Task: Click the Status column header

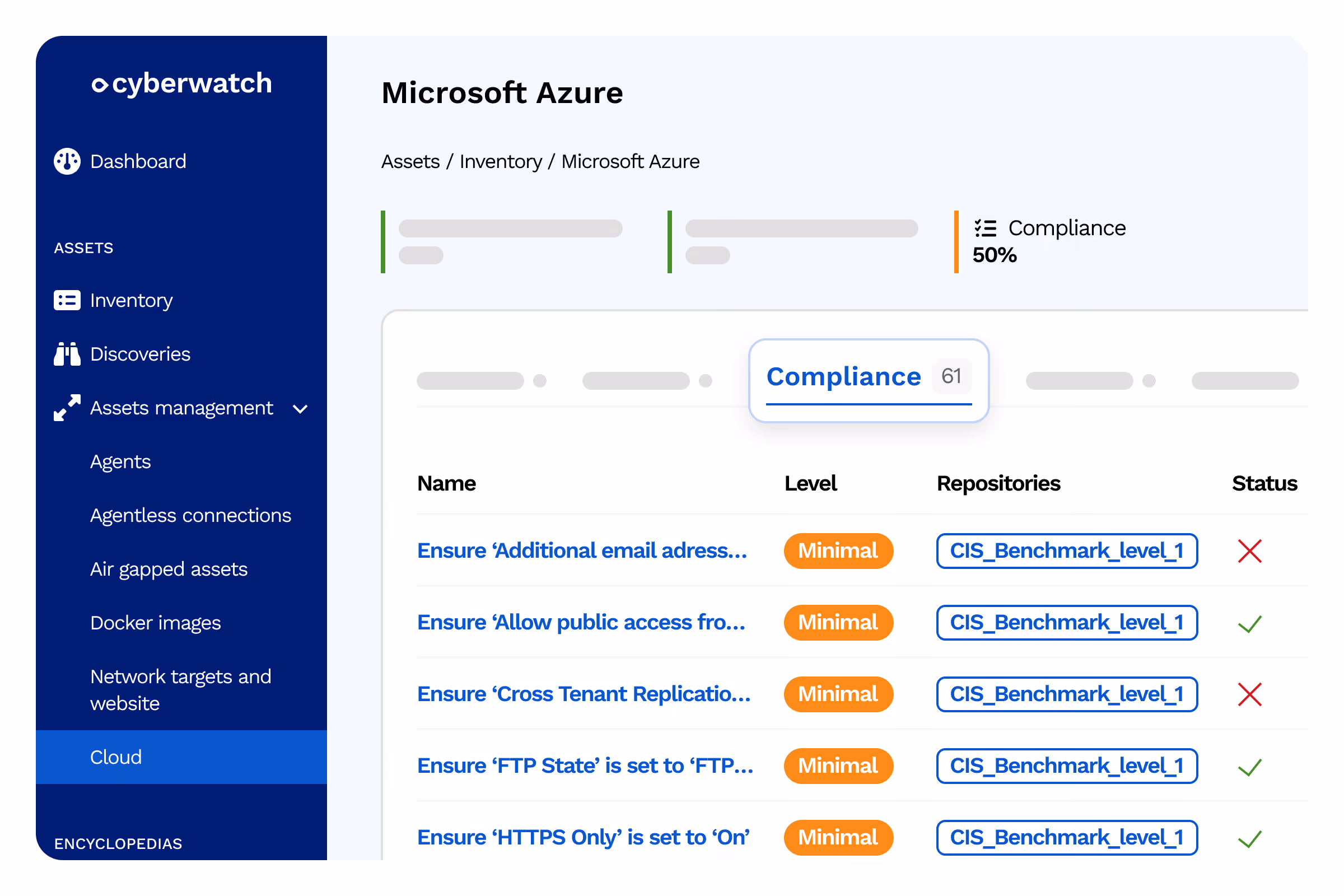Action: click(x=1264, y=483)
